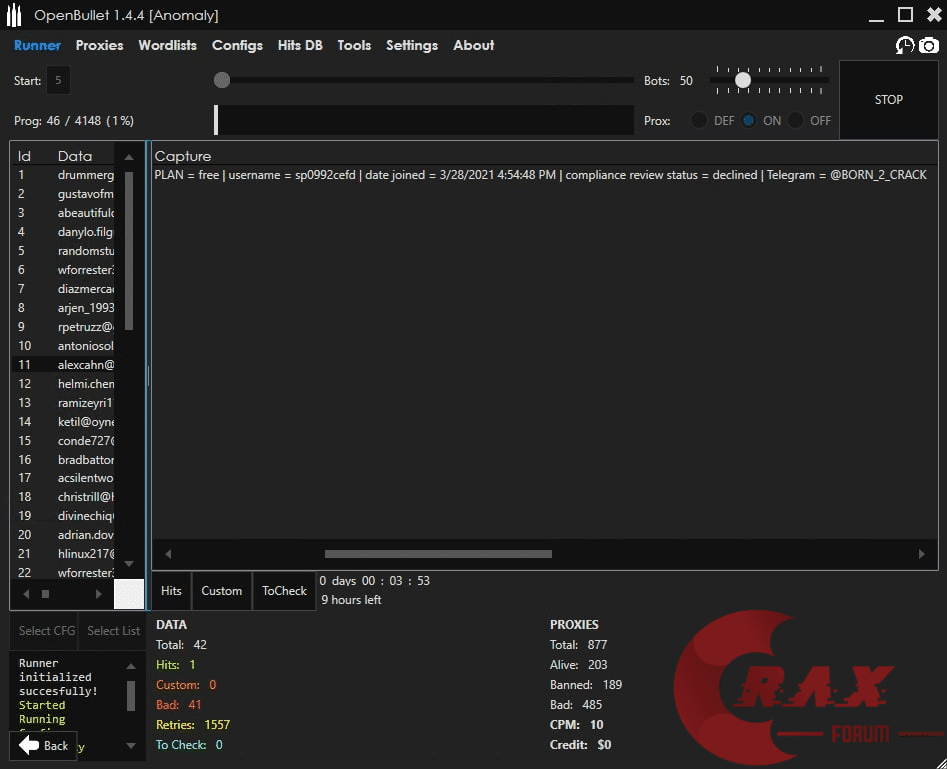Show the Custom results tab
The image size is (947, 769).
(222, 591)
